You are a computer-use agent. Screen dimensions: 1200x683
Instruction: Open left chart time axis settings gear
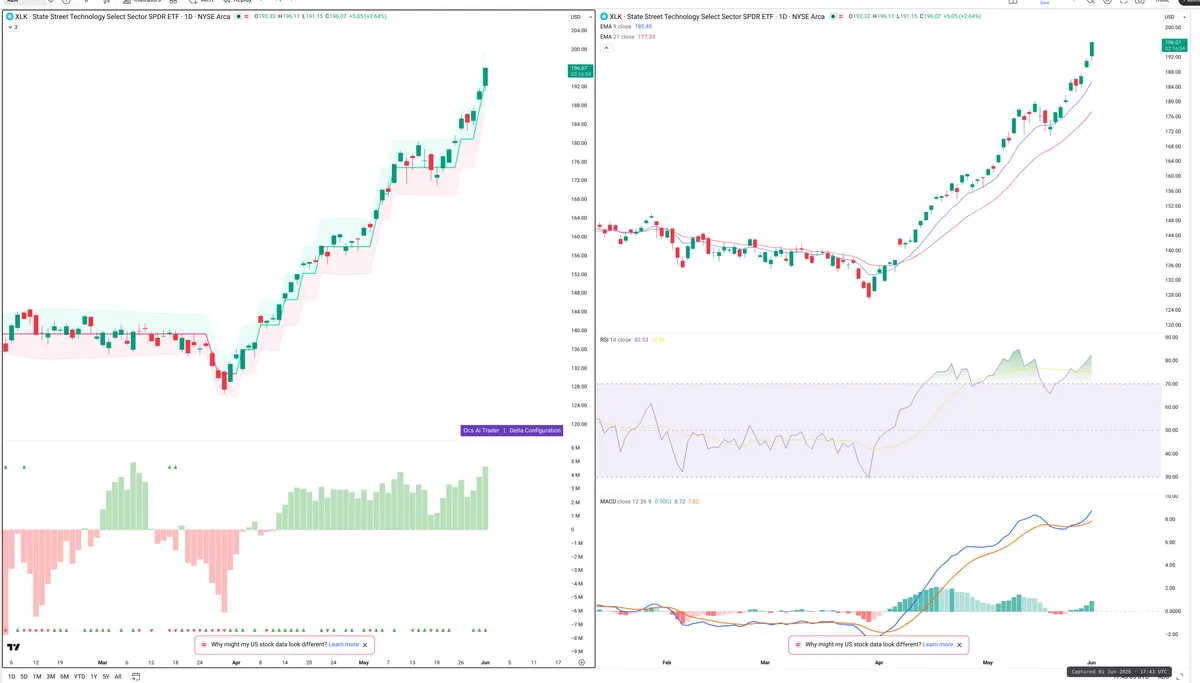tap(581, 662)
